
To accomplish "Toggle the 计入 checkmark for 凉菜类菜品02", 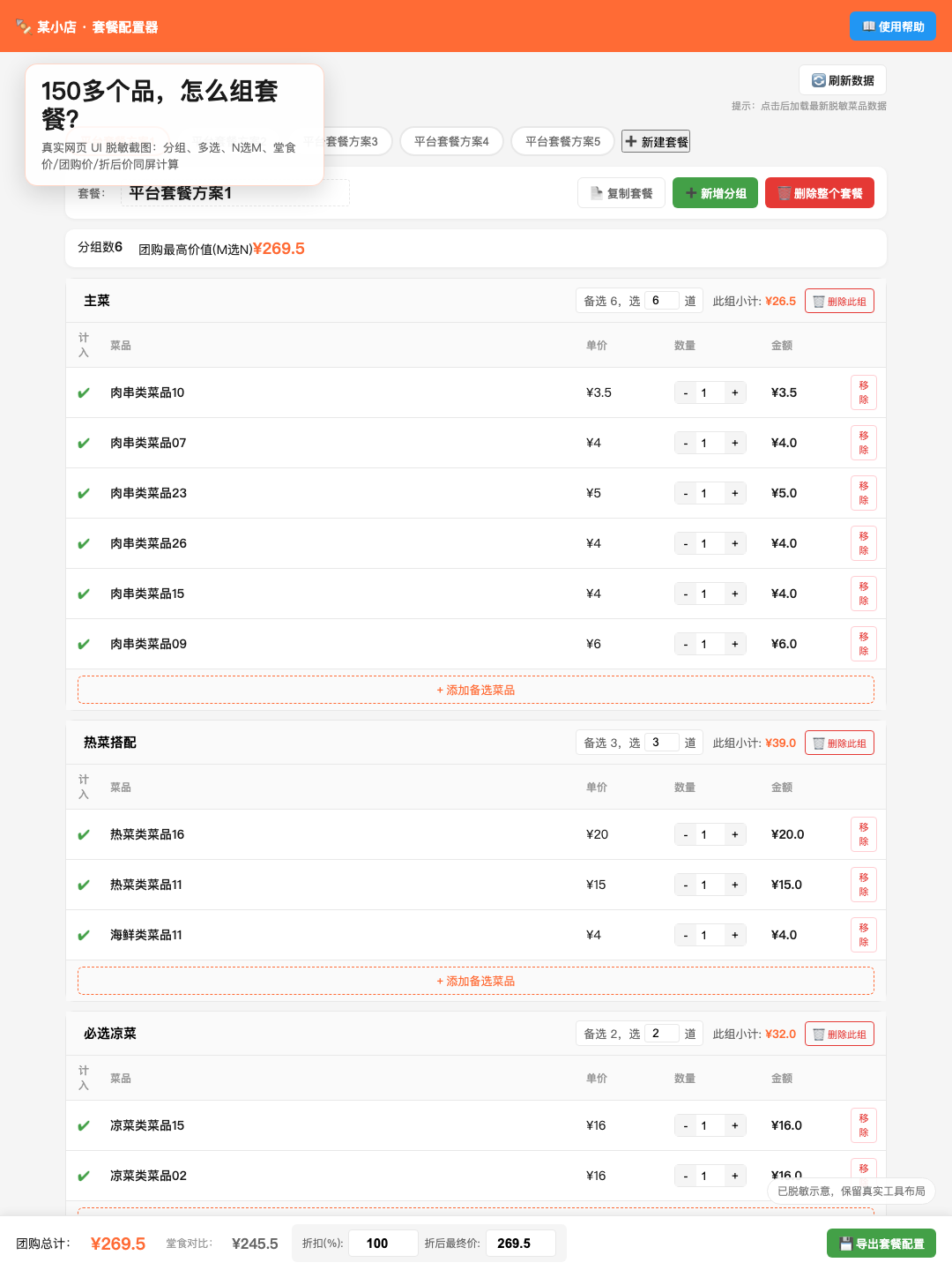I will (x=84, y=1176).
